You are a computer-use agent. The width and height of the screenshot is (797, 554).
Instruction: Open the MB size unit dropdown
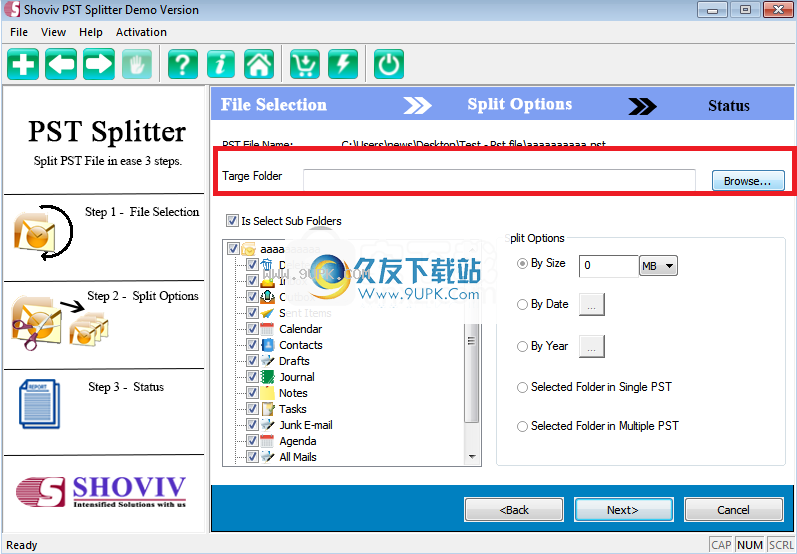(x=658, y=266)
